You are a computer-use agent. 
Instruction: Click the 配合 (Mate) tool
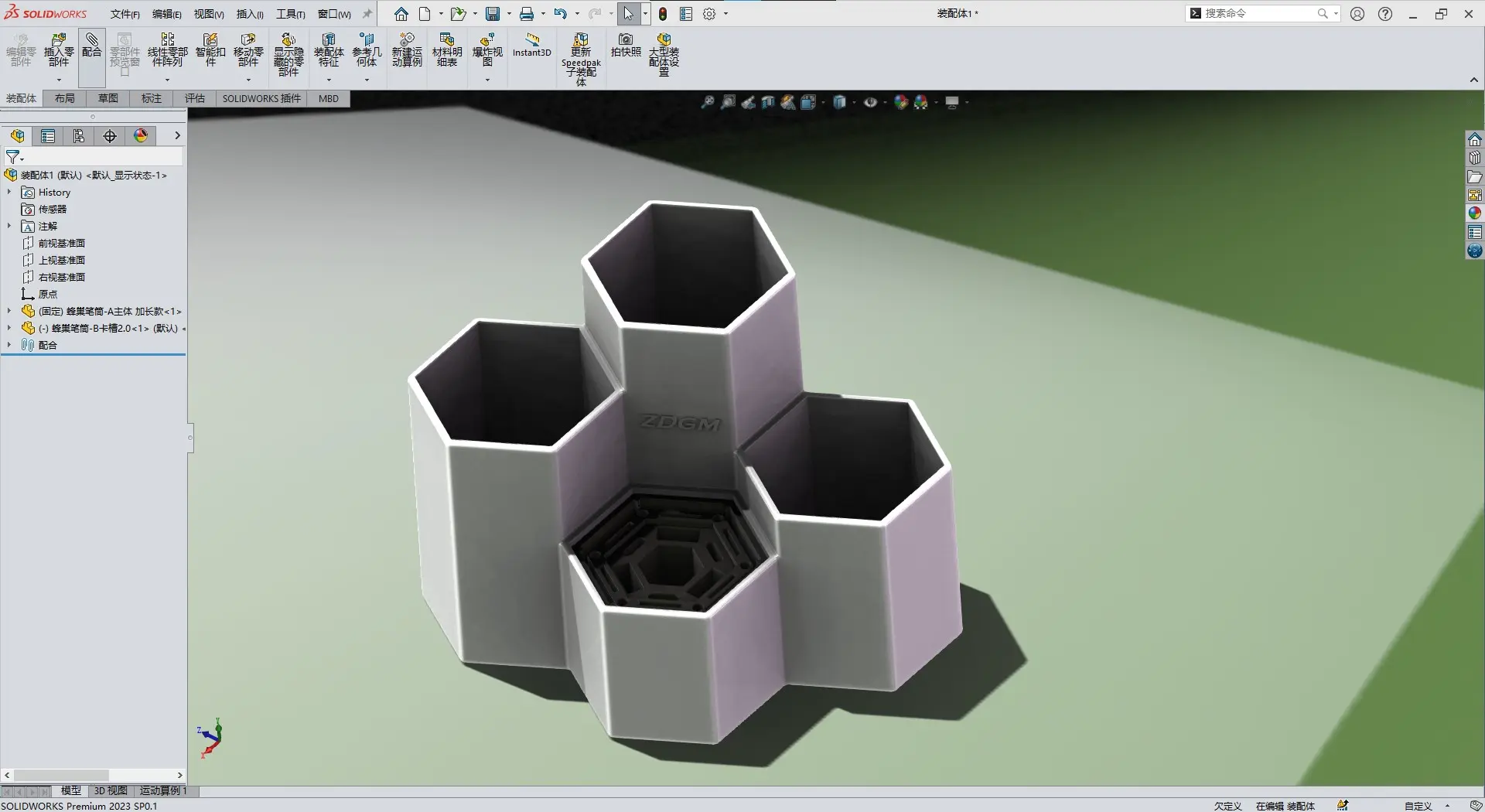pos(92,45)
